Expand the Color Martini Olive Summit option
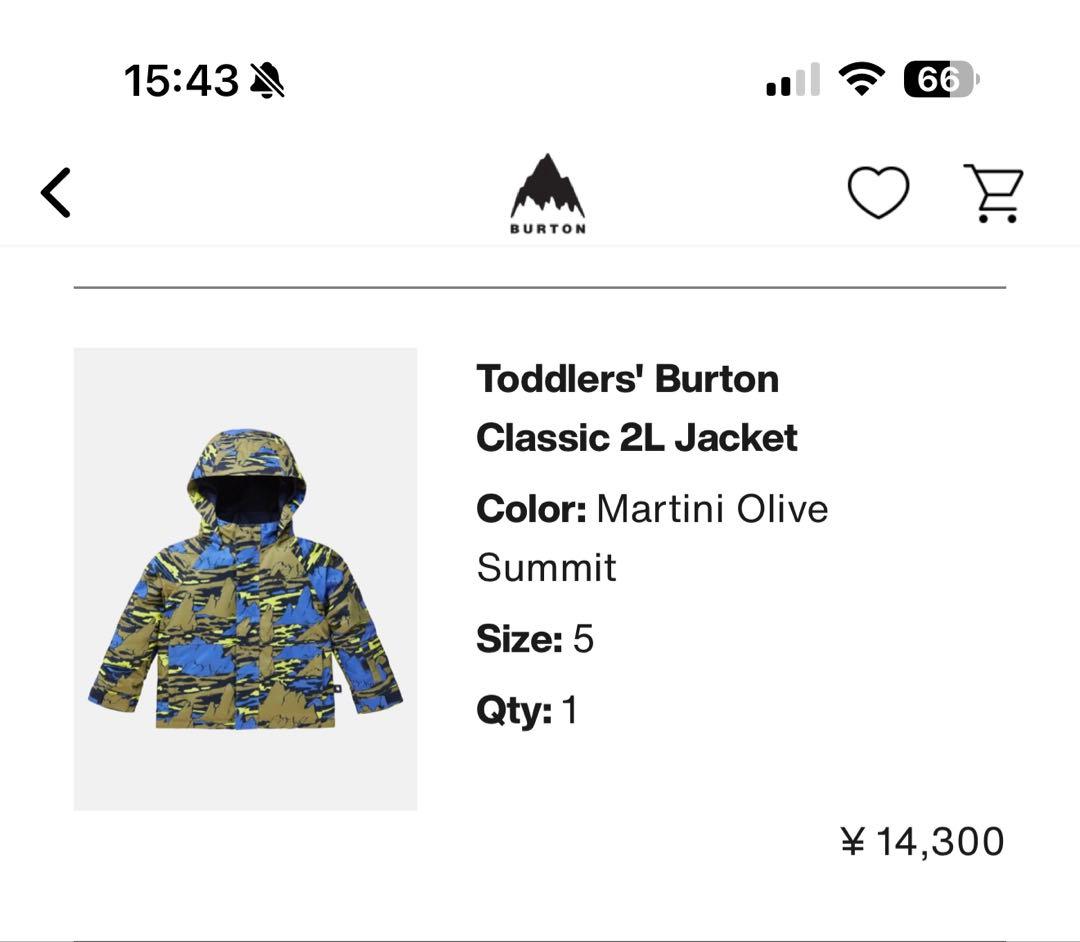Image resolution: width=1080 pixels, height=942 pixels. 653,537
